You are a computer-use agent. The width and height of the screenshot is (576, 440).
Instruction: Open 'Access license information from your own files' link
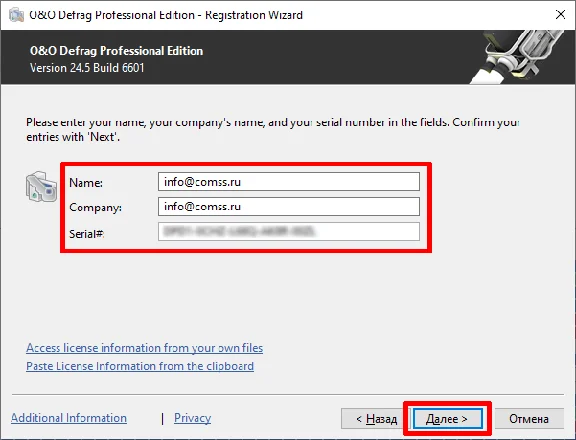144,348
